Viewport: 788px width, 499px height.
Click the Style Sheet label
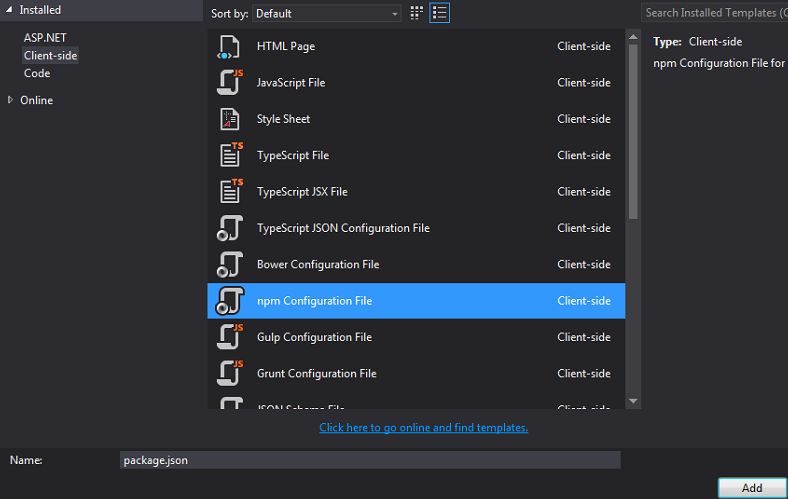[x=283, y=119]
